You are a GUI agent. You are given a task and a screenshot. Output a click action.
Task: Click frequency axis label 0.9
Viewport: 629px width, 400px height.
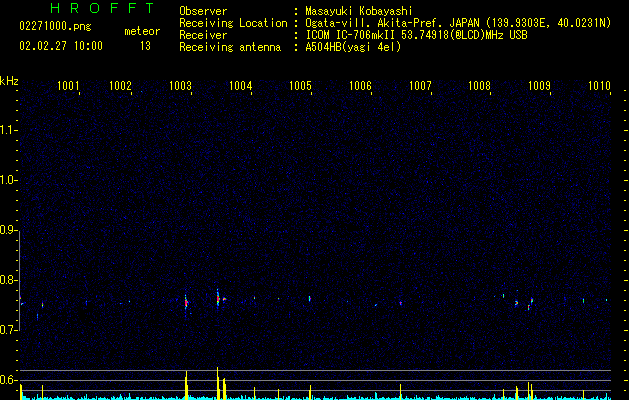(x=8, y=230)
